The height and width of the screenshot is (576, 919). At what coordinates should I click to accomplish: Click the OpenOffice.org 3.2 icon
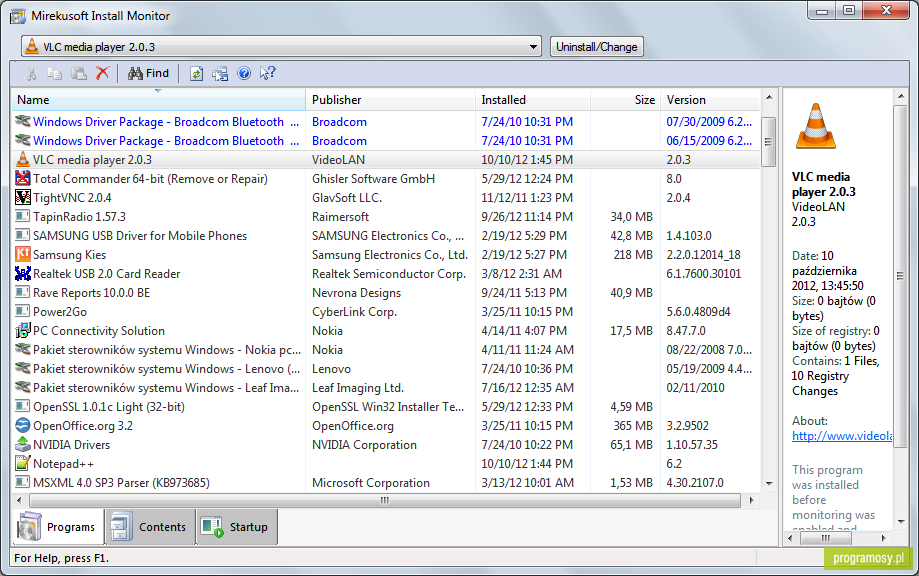click(x=22, y=425)
